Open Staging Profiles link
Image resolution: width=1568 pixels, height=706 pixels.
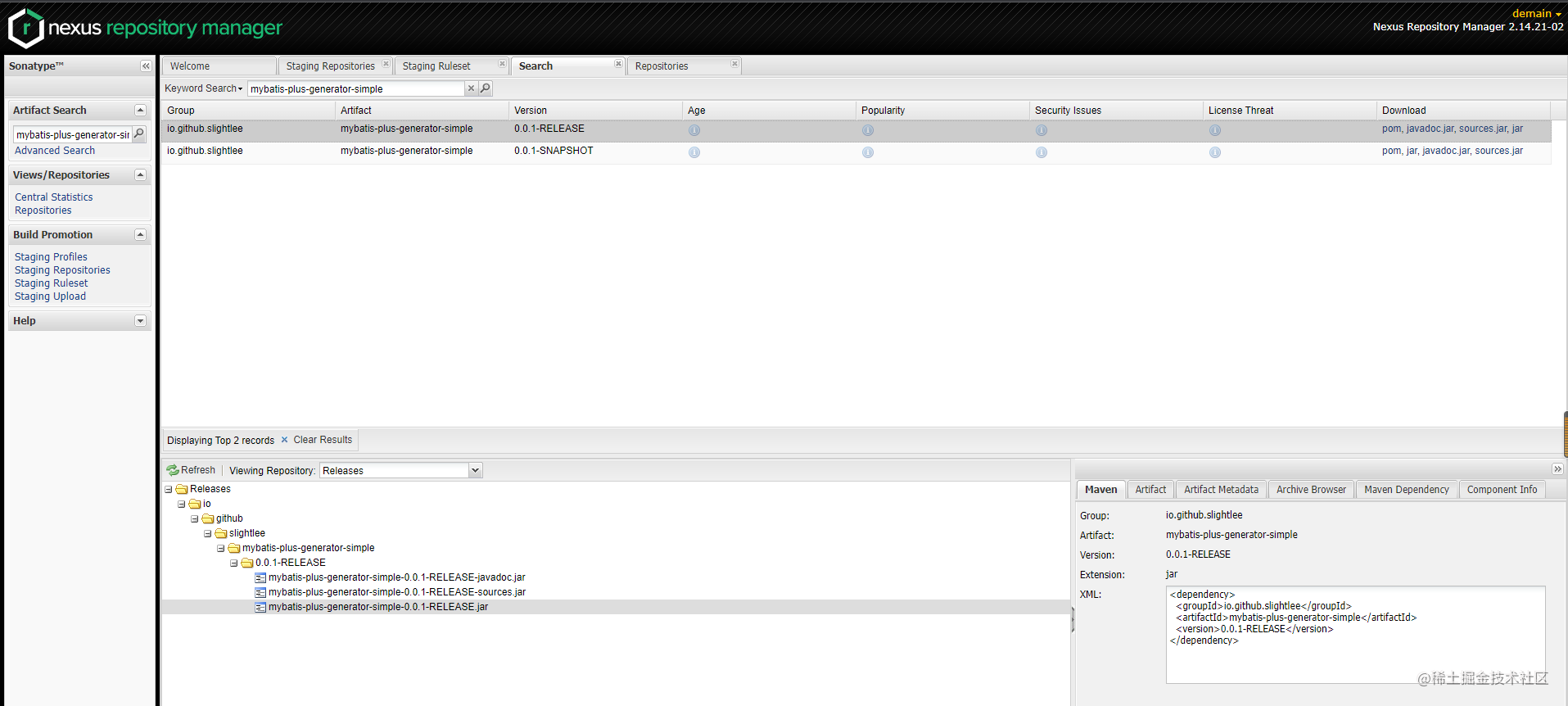[51, 257]
